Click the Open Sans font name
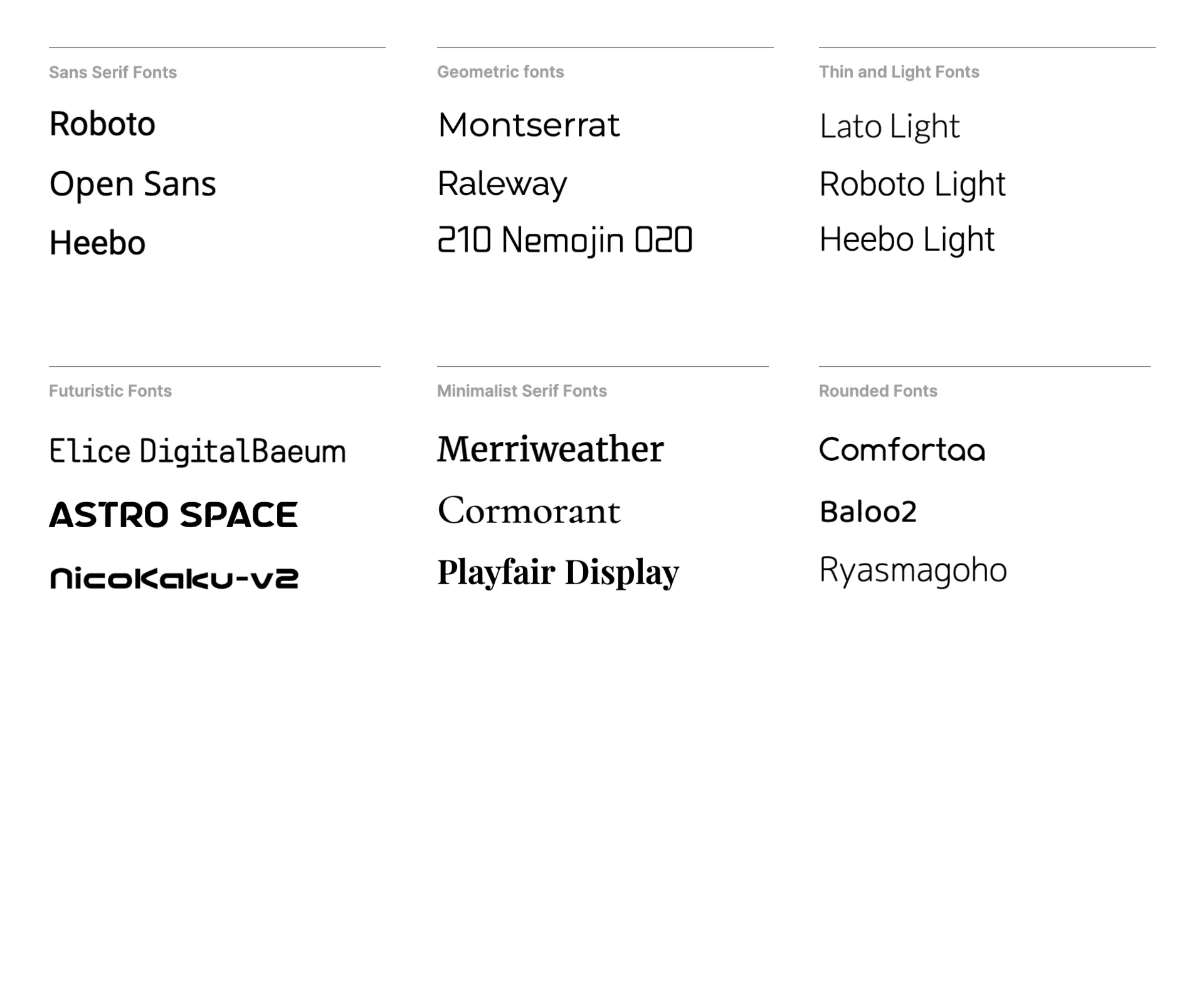This screenshot has width=1204, height=1003. coord(133,185)
